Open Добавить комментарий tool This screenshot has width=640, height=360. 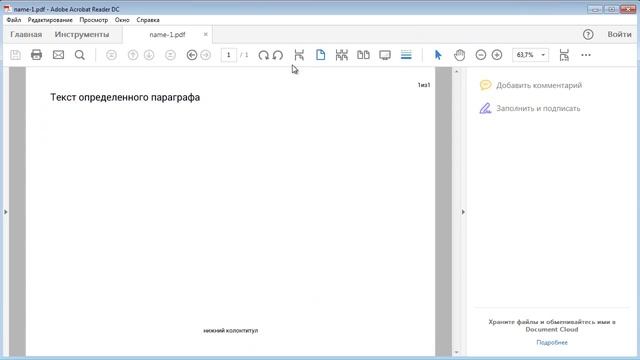[531, 85]
